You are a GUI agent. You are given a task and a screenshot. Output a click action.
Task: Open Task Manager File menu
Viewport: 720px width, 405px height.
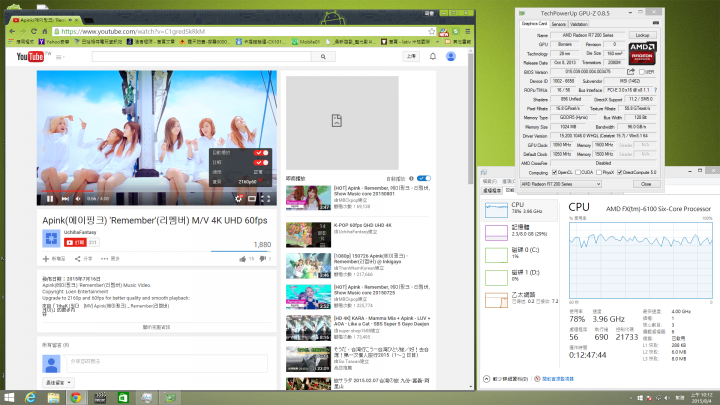tap(489, 181)
